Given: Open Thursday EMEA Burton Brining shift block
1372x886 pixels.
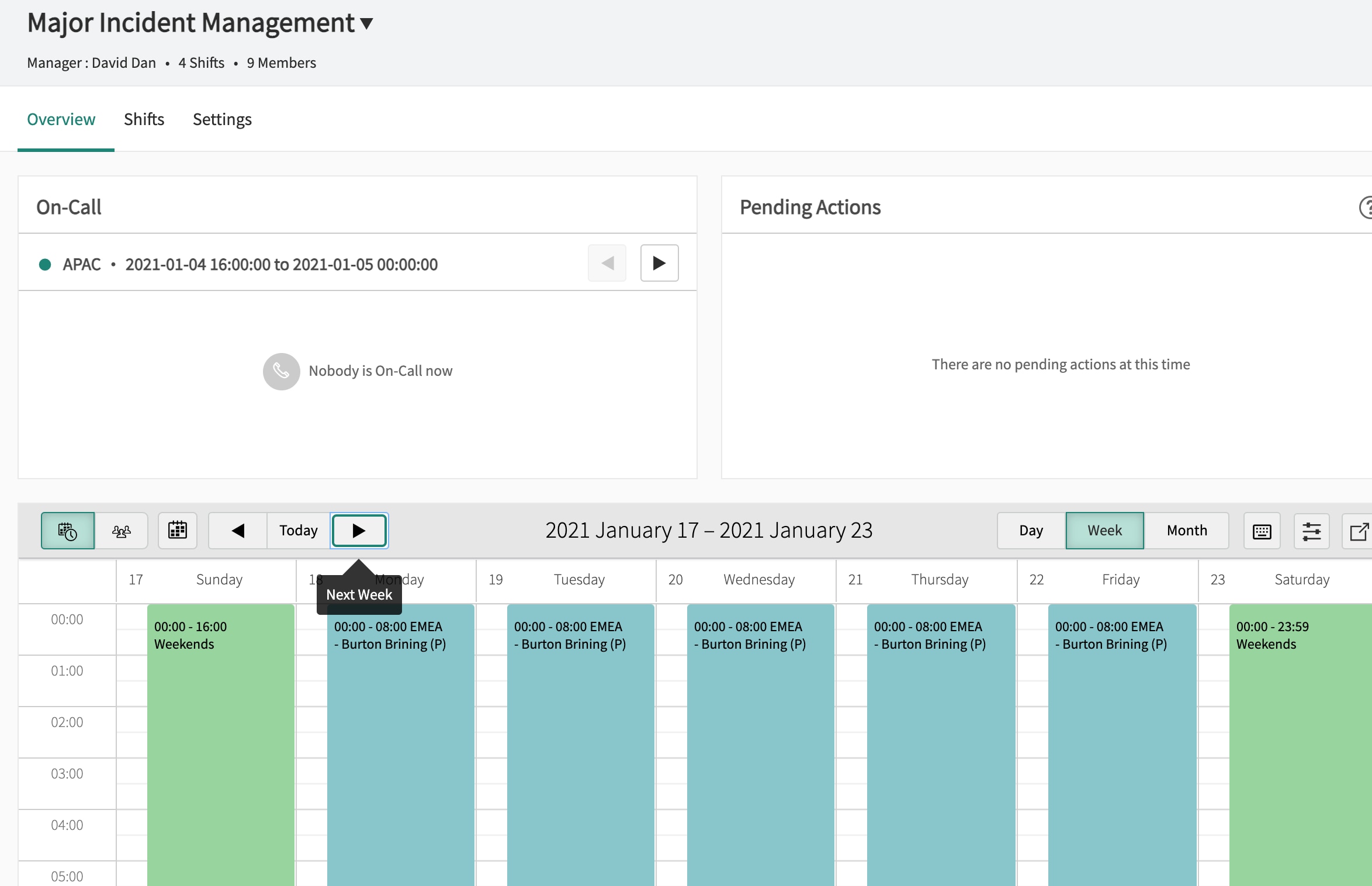Looking at the screenshot, I should click(941, 745).
